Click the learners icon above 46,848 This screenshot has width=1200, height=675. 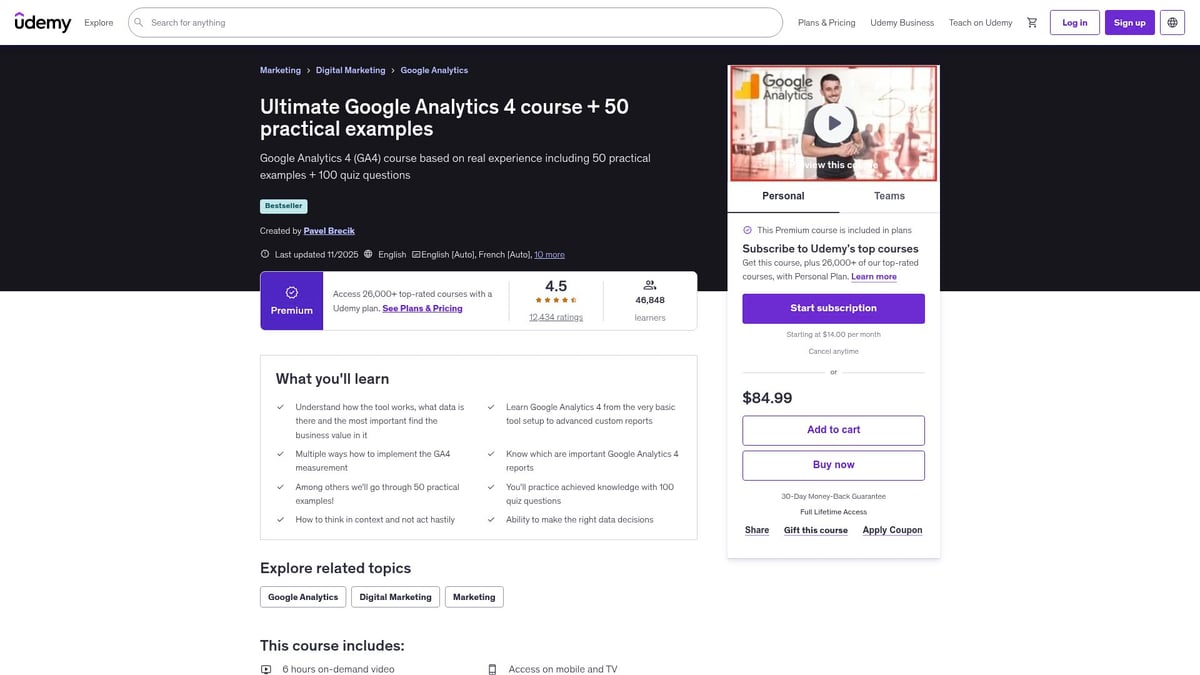(649, 284)
